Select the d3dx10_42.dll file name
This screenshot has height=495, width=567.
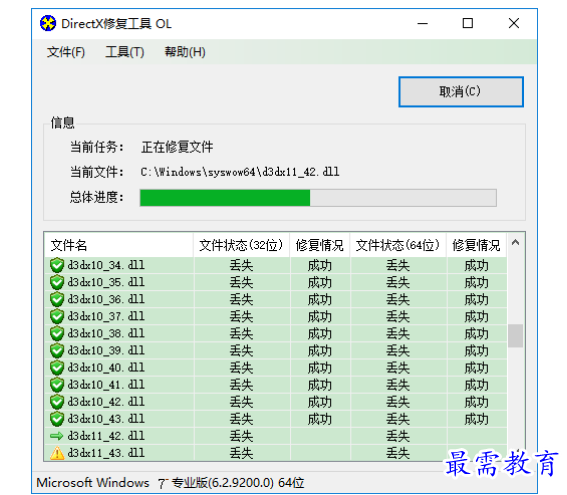[x=106, y=402]
